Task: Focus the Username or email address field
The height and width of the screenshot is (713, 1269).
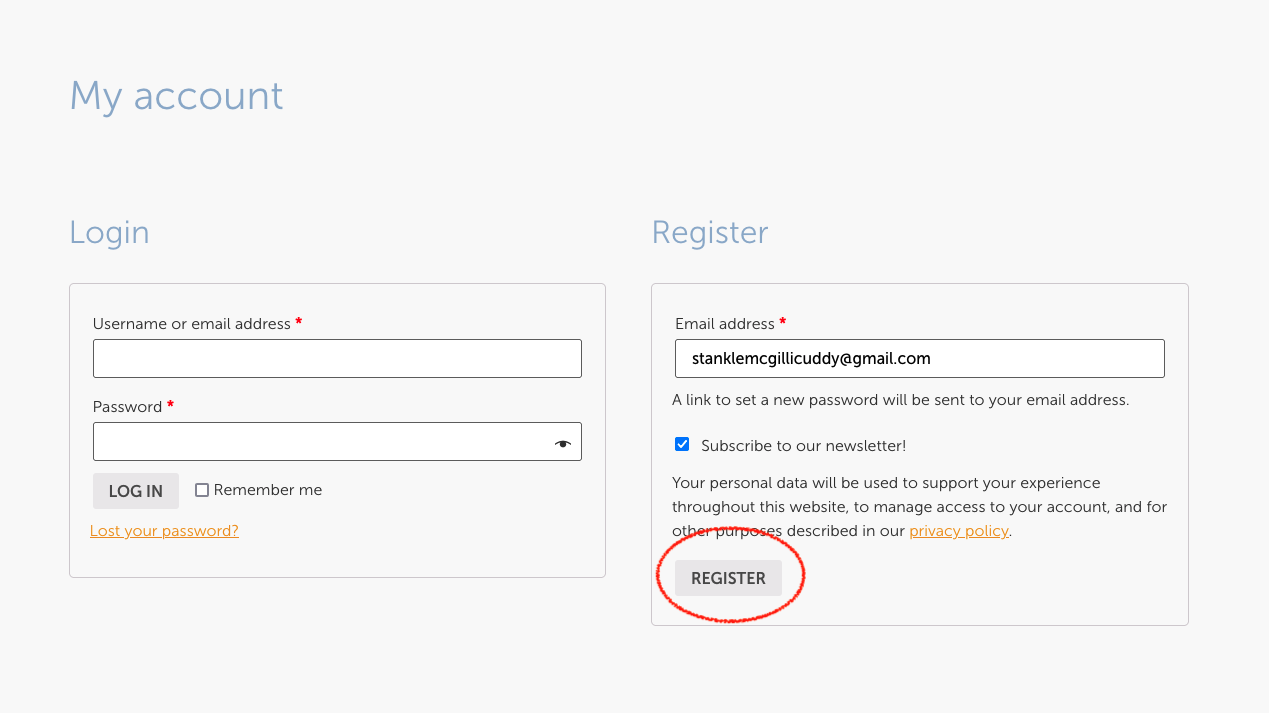Action: (x=337, y=358)
